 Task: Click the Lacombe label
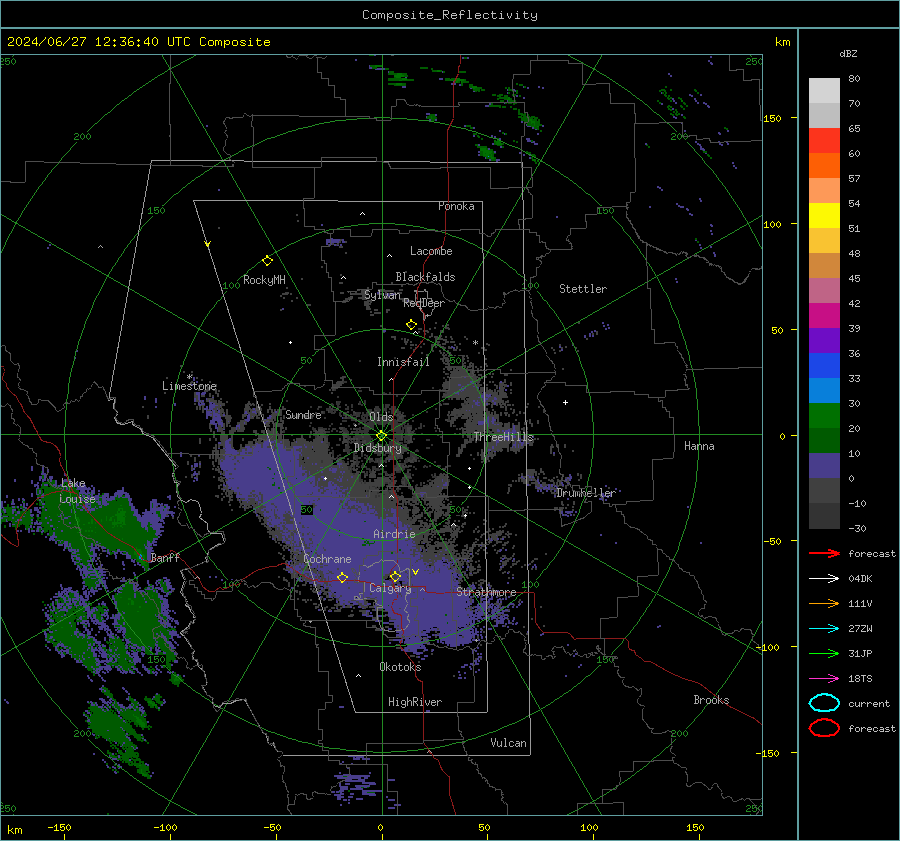click(431, 251)
